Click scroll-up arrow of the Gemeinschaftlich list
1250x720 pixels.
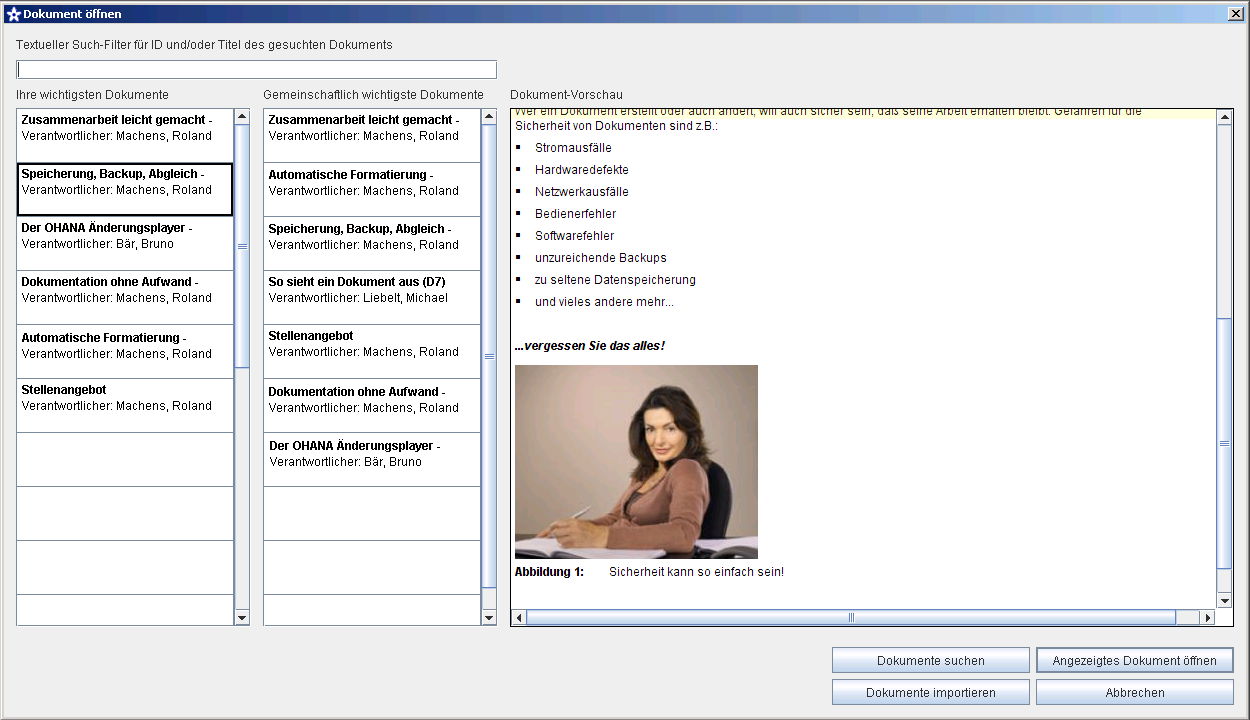489,116
